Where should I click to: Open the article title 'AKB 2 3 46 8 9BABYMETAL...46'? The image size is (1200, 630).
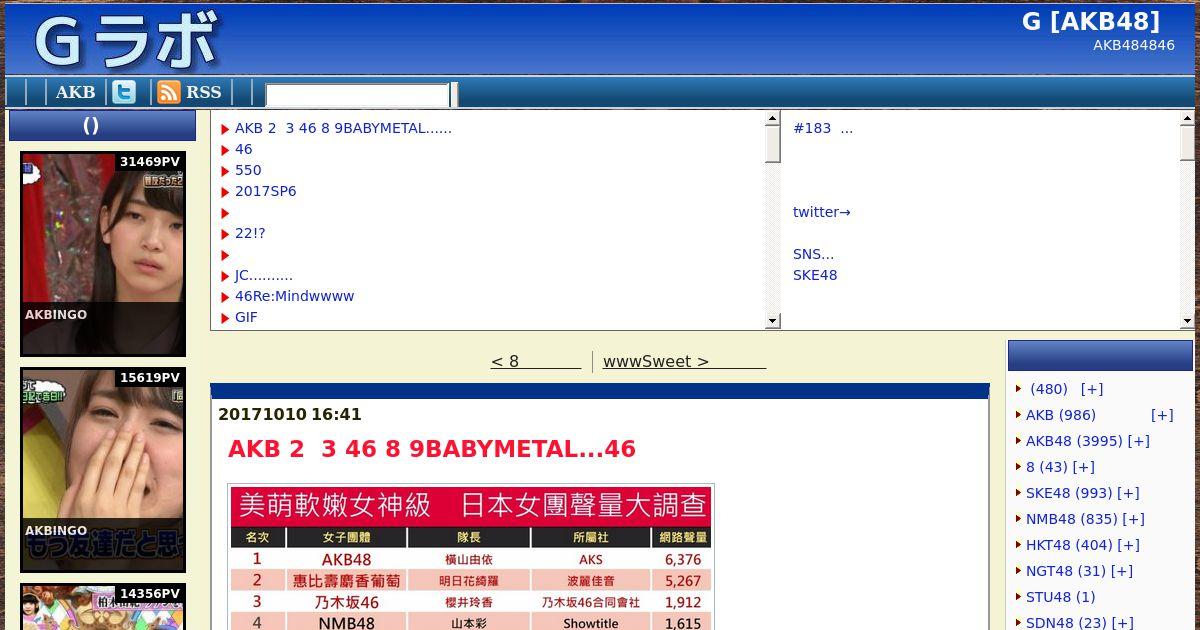coord(432,449)
